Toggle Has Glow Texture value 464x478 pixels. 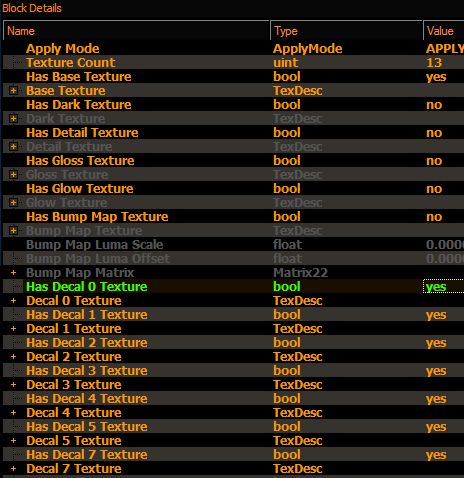(434, 189)
